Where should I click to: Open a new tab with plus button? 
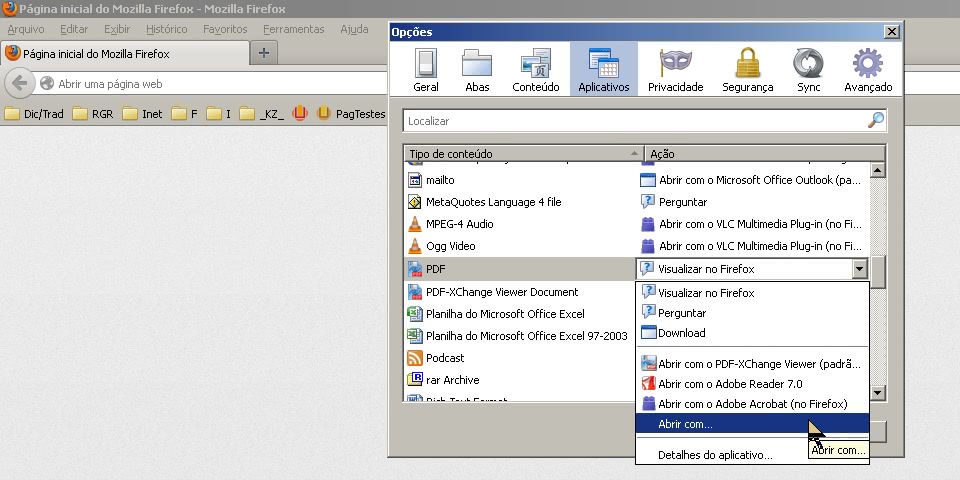tap(264, 53)
